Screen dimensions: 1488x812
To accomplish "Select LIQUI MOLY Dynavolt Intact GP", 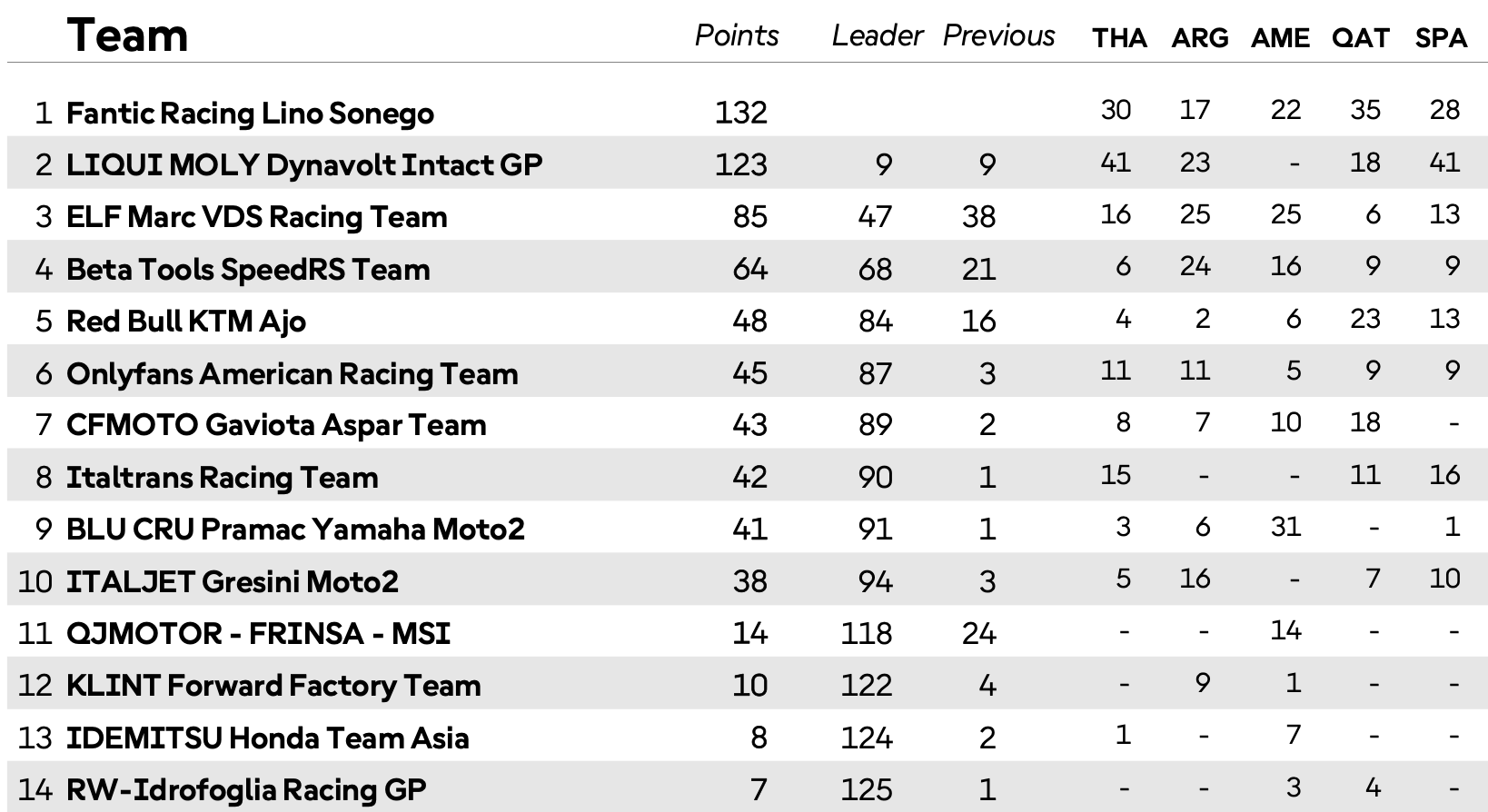I will click(x=304, y=165).
